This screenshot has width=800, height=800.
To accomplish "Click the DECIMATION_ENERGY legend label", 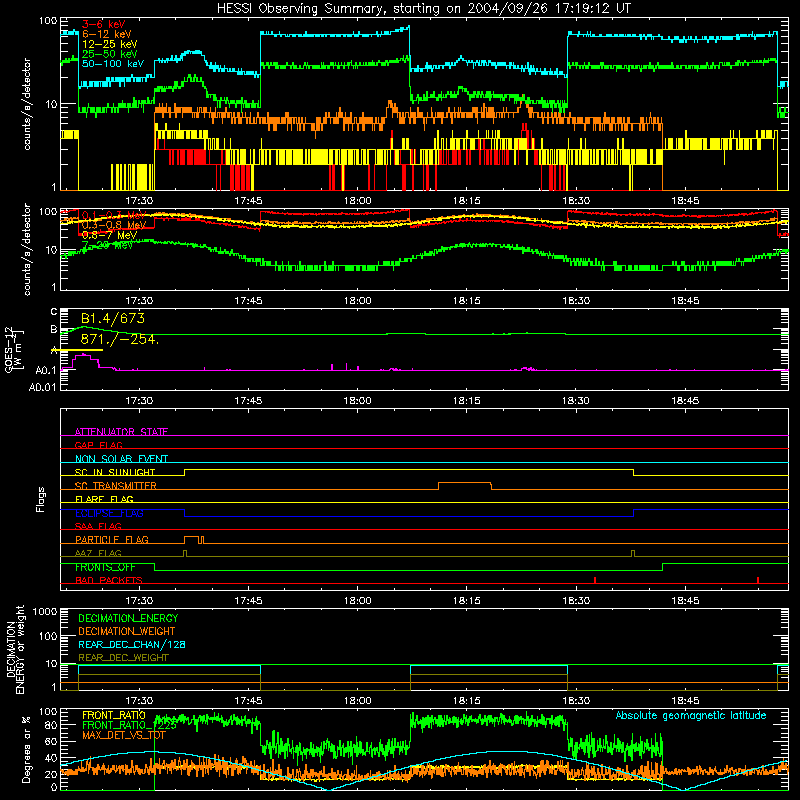I will [x=128, y=618].
